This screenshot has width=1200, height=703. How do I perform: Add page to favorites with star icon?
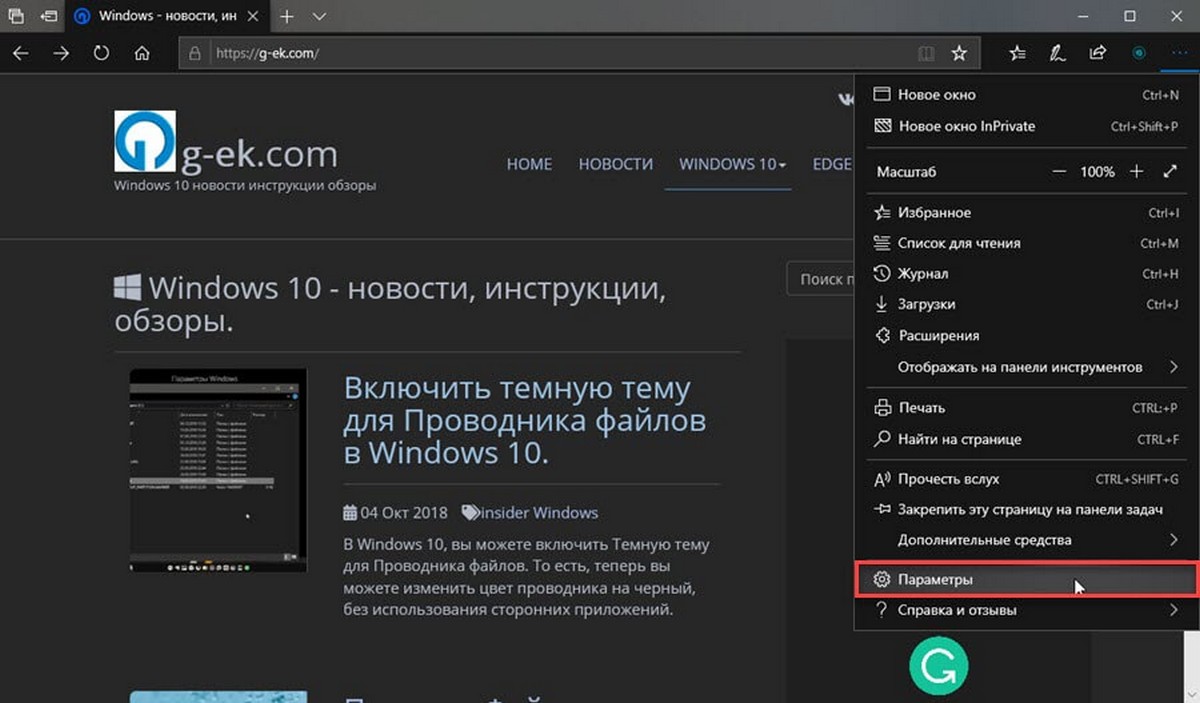point(959,53)
